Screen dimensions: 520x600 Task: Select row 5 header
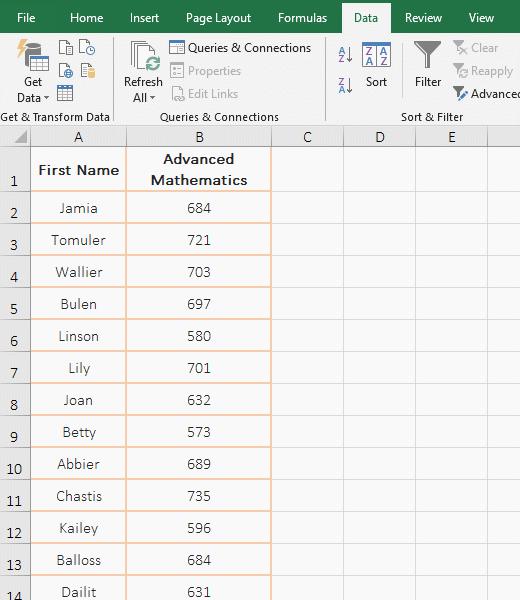point(14,303)
